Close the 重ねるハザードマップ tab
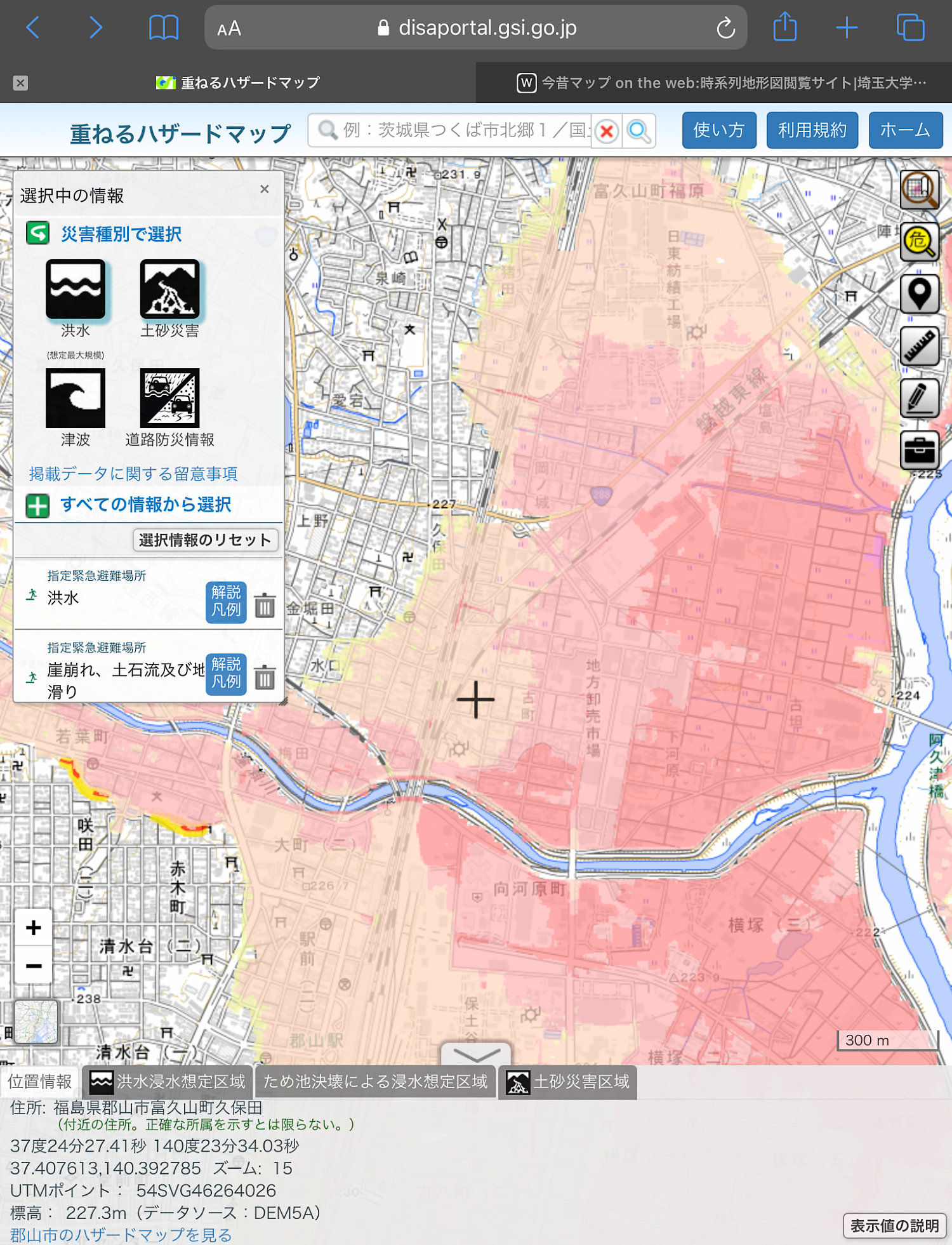952x1245 pixels. (x=20, y=83)
